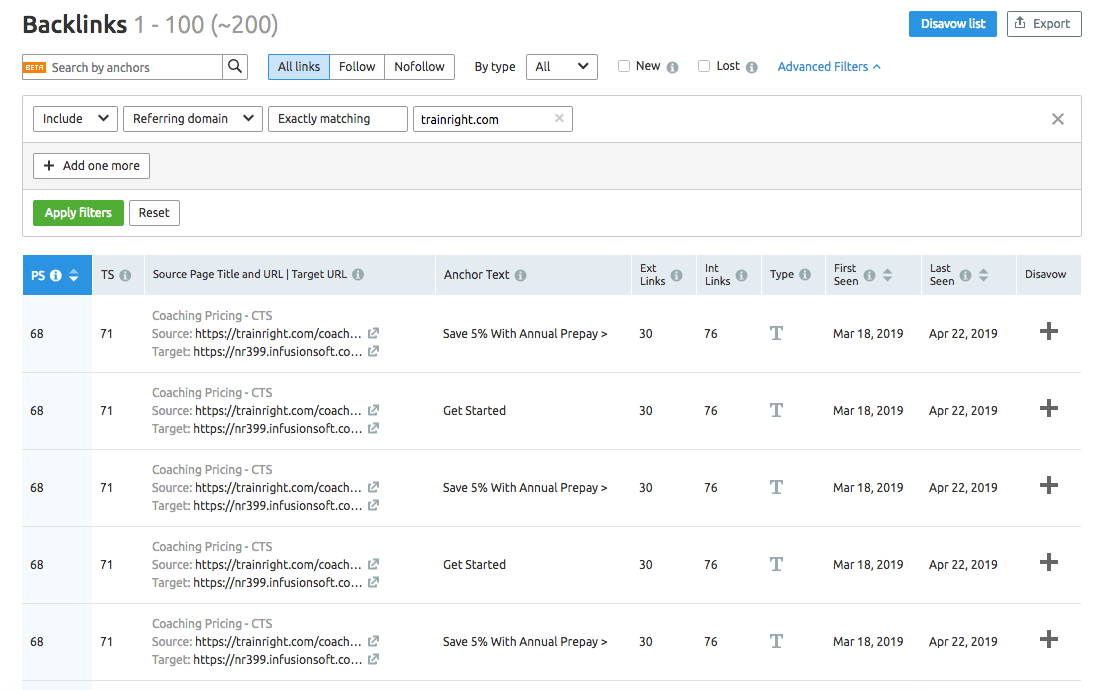Click the First Seen info icon

tap(870, 275)
